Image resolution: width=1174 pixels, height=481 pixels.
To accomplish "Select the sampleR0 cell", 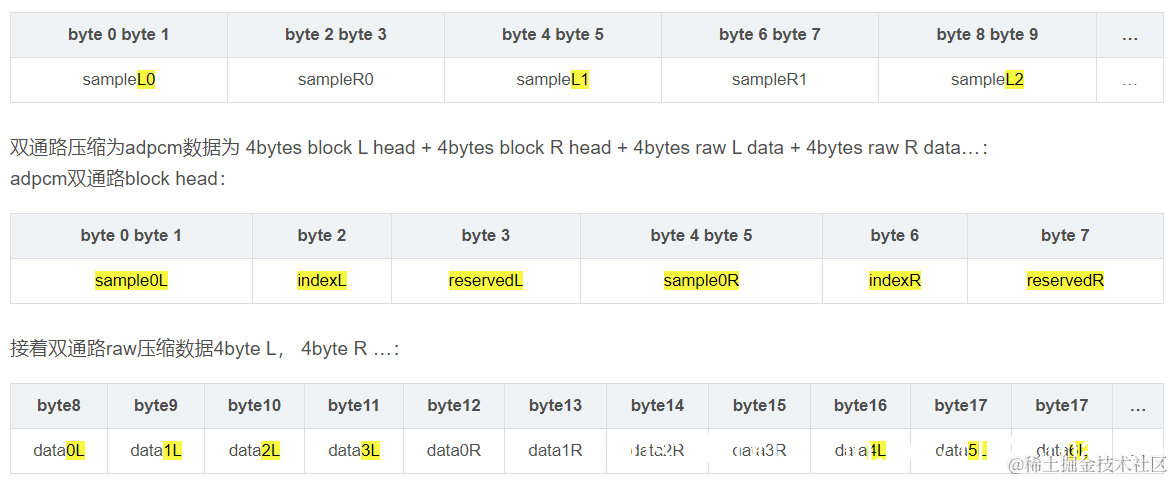I will tap(335, 79).
